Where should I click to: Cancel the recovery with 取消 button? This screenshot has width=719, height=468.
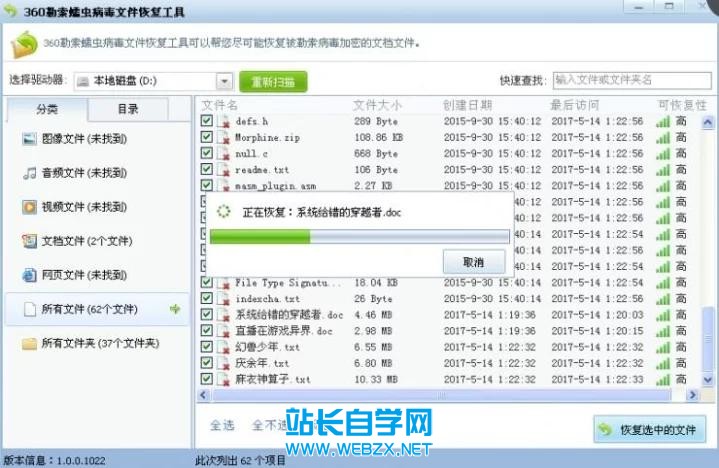point(473,262)
